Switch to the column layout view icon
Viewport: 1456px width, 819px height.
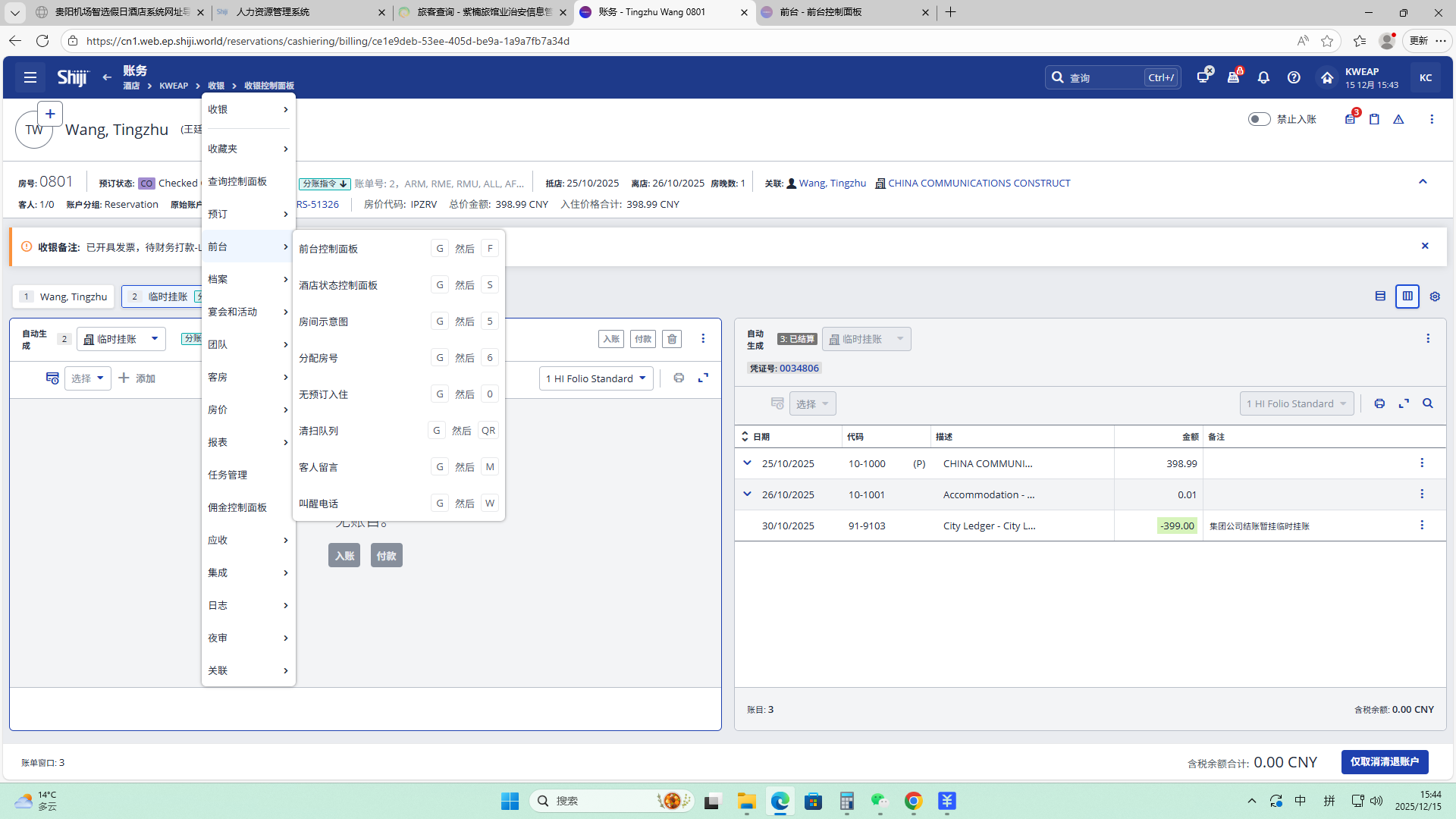click(x=1407, y=297)
